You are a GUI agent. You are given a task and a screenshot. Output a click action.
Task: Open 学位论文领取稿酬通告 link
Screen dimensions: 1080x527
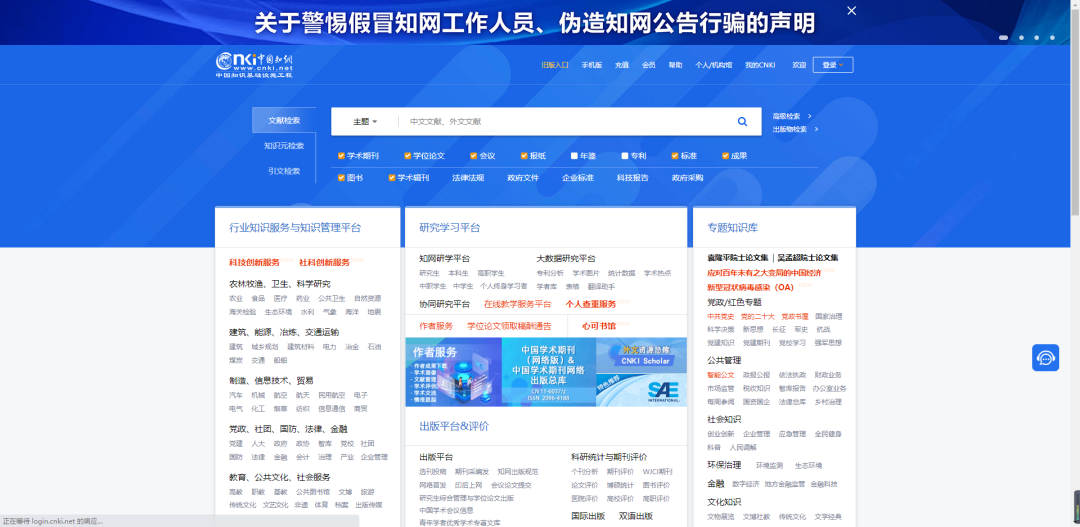coord(509,326)
